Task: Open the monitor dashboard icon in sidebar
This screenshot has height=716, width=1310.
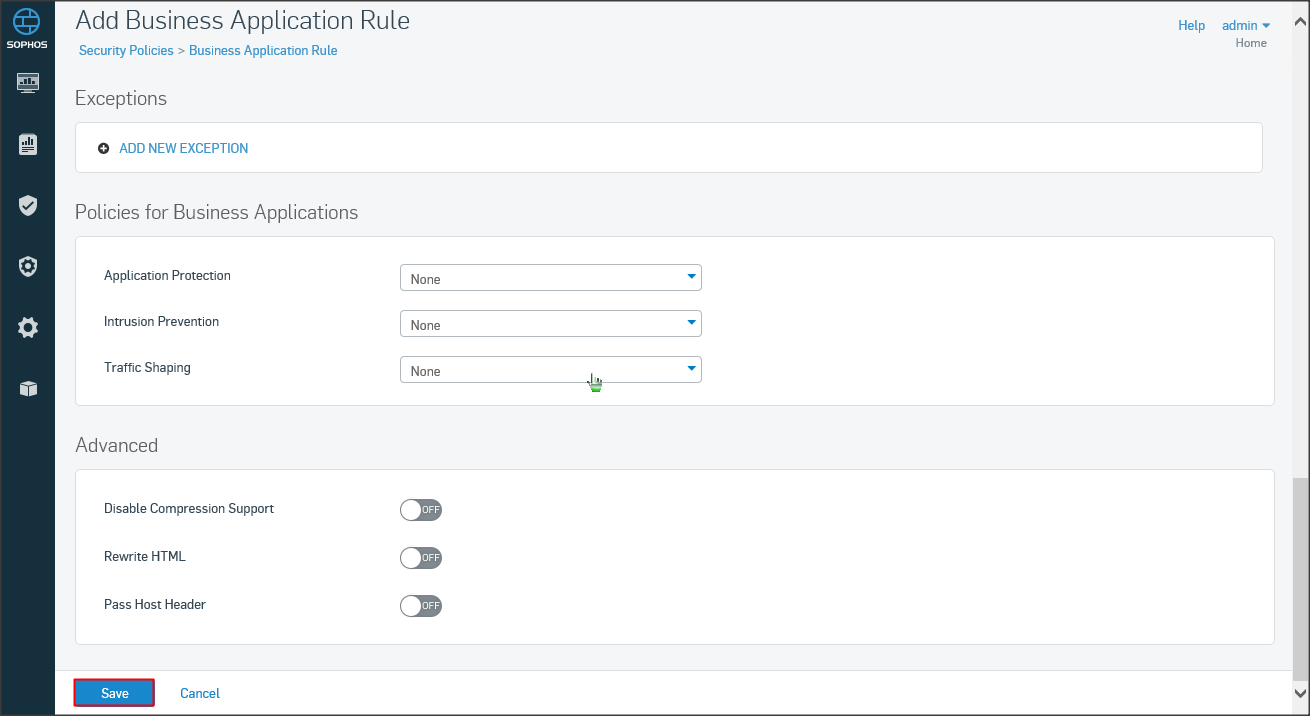Action: click(x=28, y=83)
